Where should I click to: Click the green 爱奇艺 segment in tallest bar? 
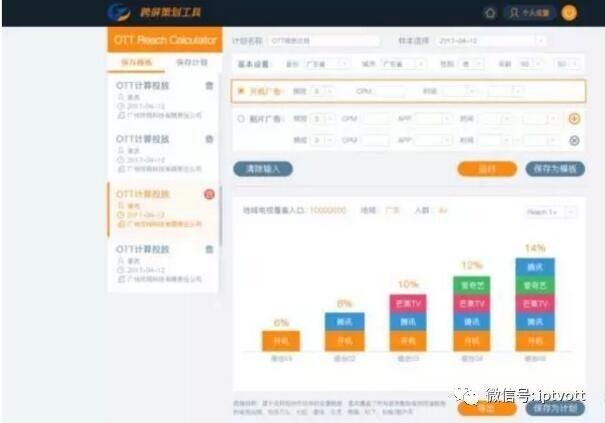(535, 286)
